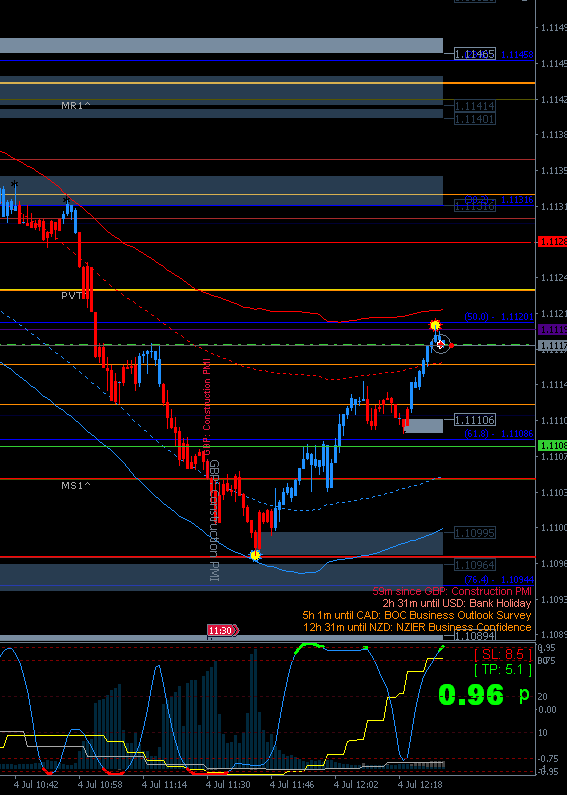Select the (76.4) - 1.10944 Fibonacci label
Image resolution: width=567 pixels, height=795 pixels.
click(x=499, y=580)
